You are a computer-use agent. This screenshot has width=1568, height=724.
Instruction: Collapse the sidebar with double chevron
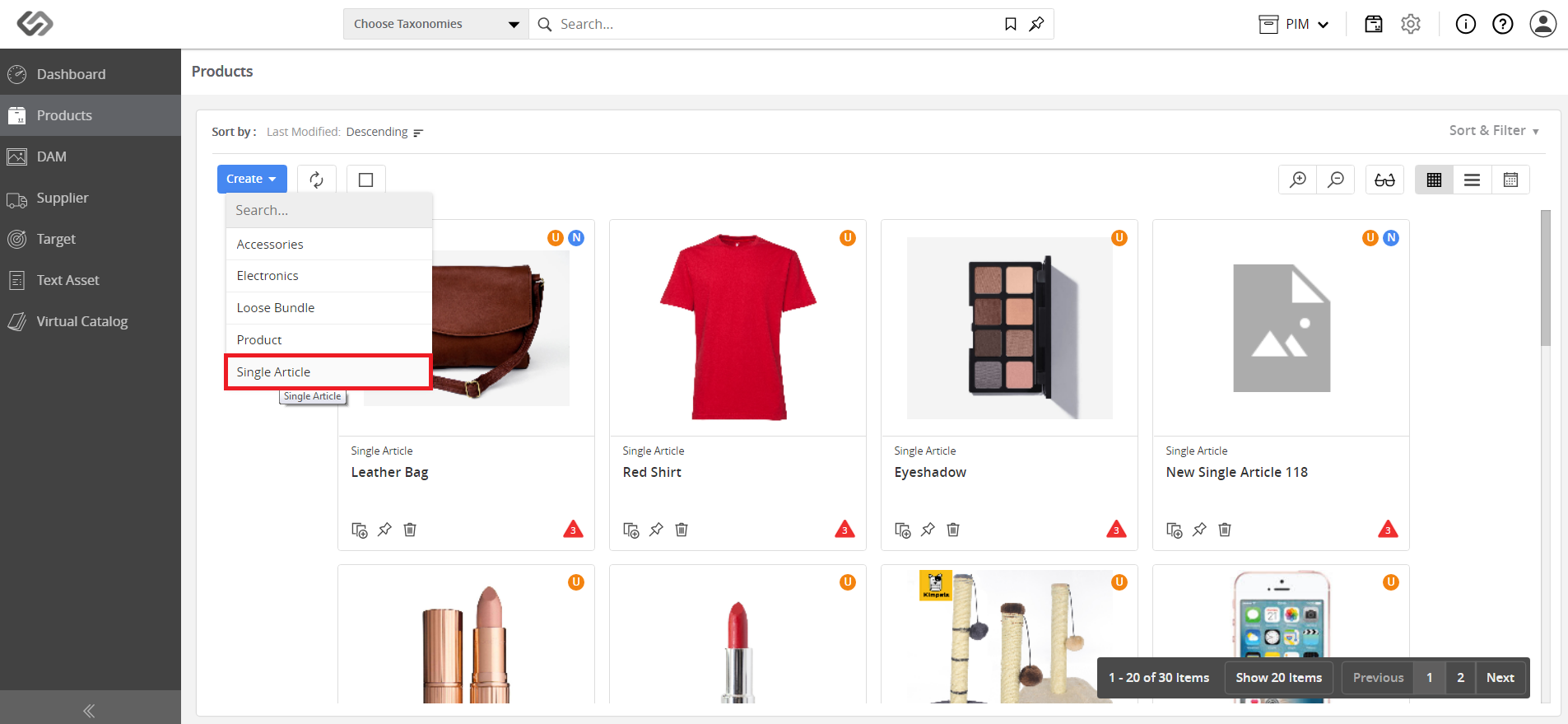(89, 710)
